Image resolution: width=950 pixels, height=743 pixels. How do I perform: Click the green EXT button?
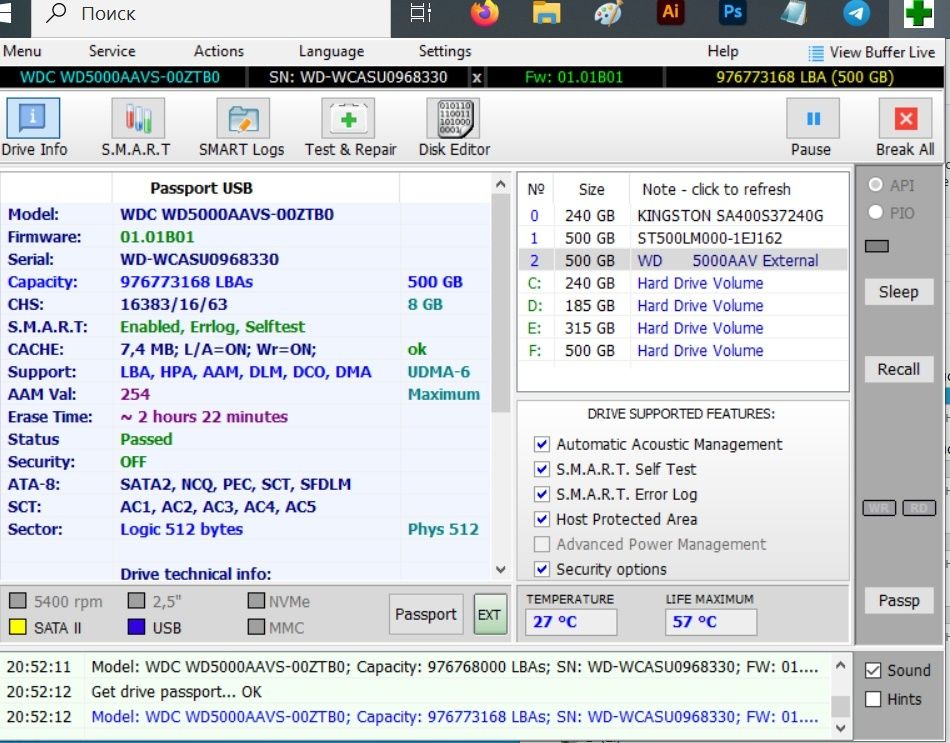pos(490,614)
